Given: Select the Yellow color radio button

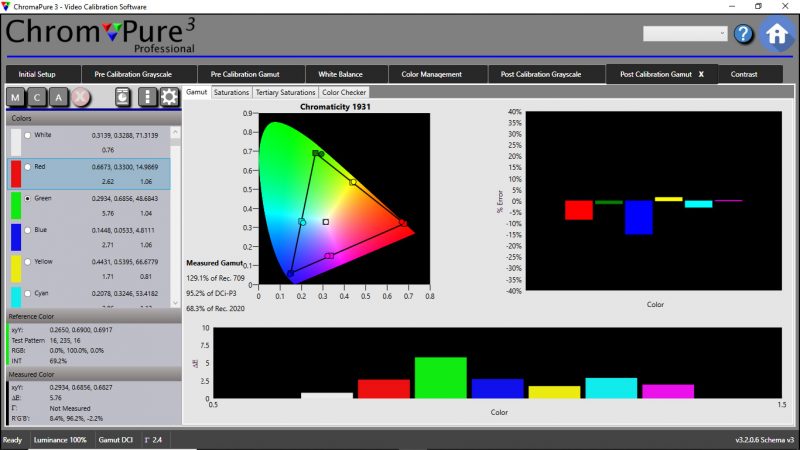Looking at the screenshot, I should click(x=27, y=262).
